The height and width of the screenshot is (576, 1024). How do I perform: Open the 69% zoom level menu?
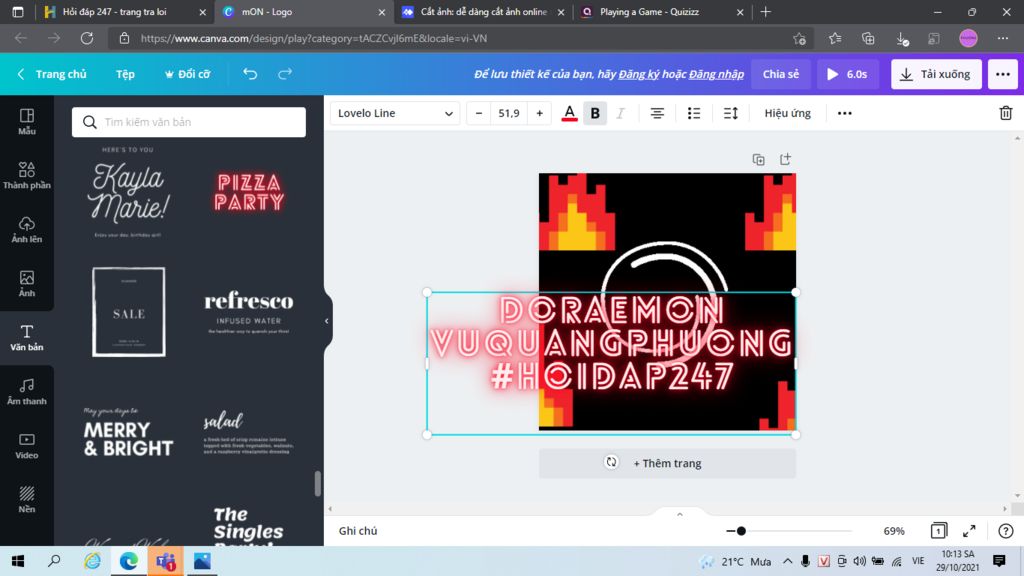894,531
